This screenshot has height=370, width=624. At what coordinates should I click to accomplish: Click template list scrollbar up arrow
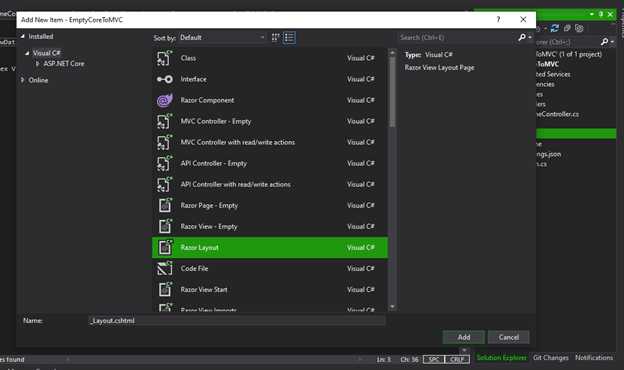[392, 53]
